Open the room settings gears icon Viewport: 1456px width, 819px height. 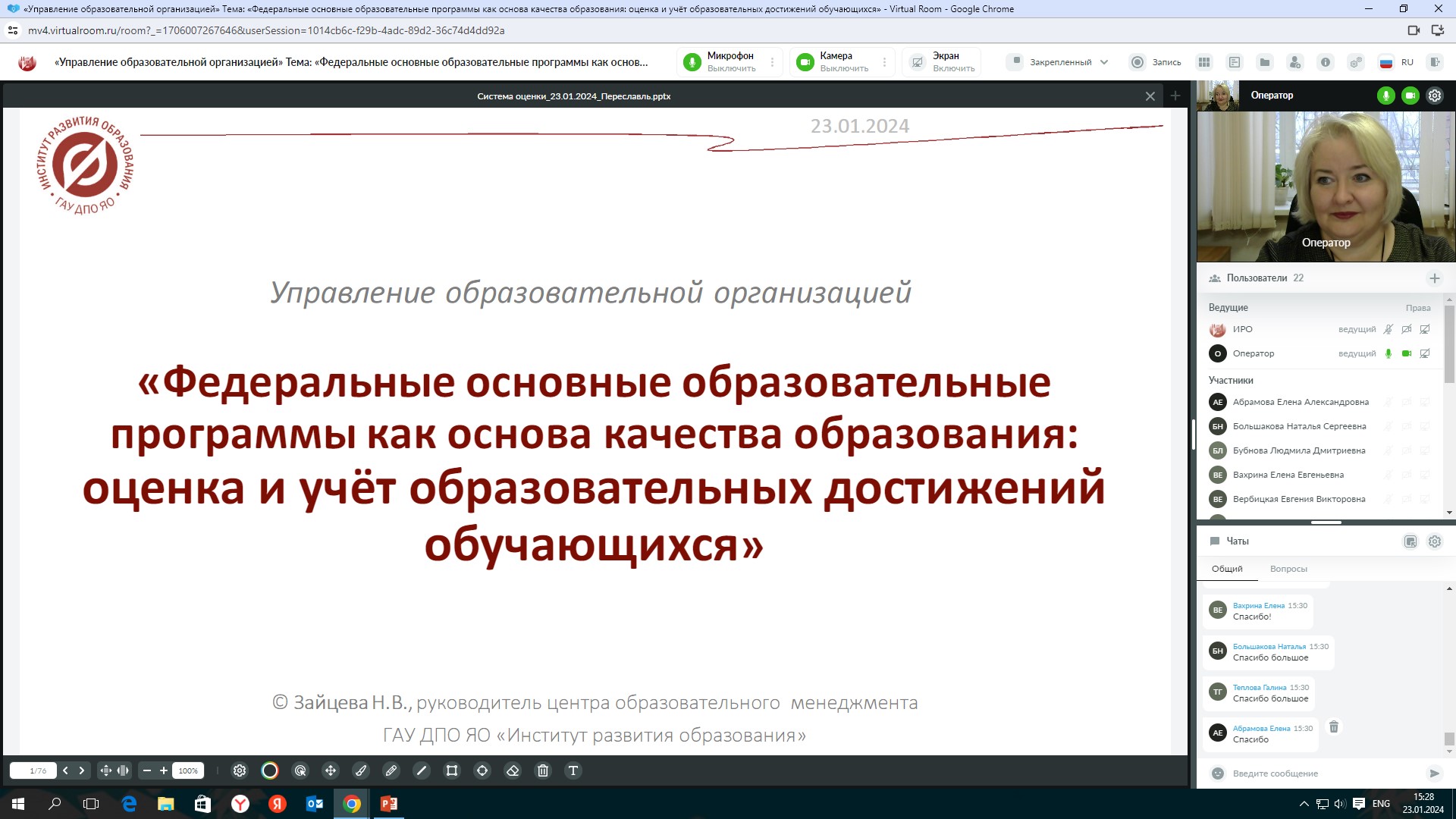pyautogui.click(x=1356, y=62)
